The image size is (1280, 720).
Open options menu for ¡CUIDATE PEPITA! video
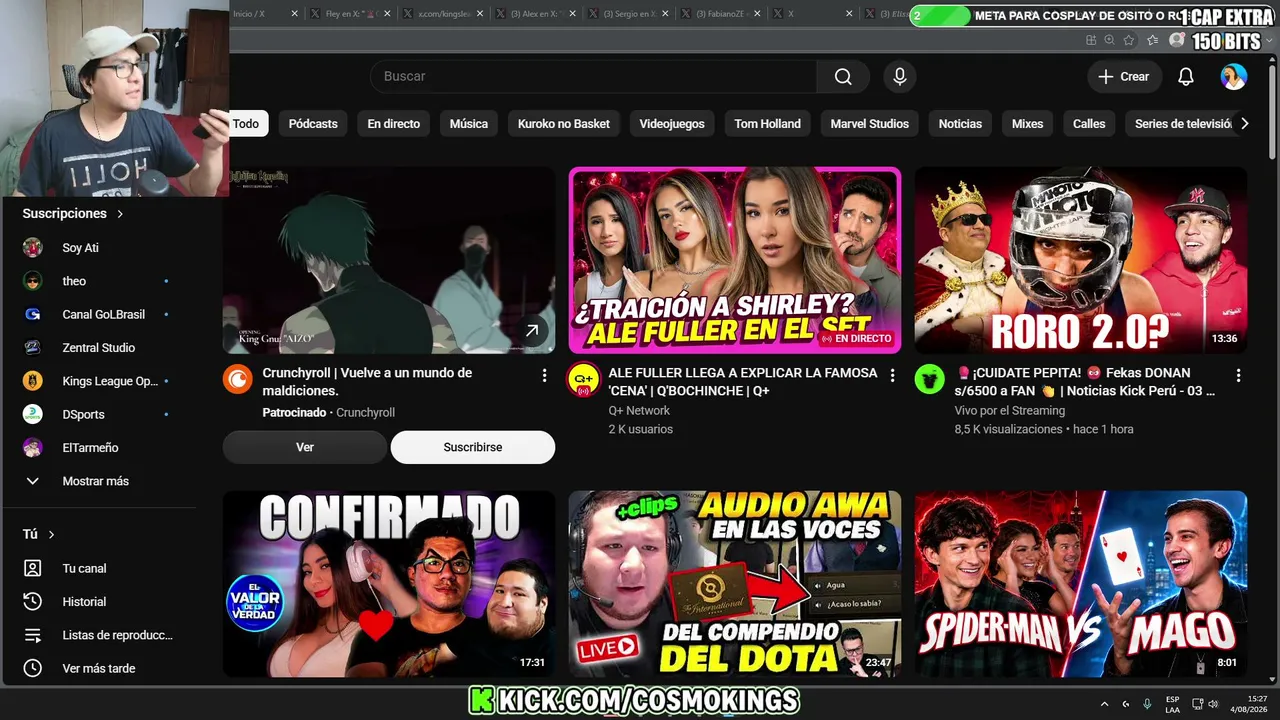tap(1238, 375)
